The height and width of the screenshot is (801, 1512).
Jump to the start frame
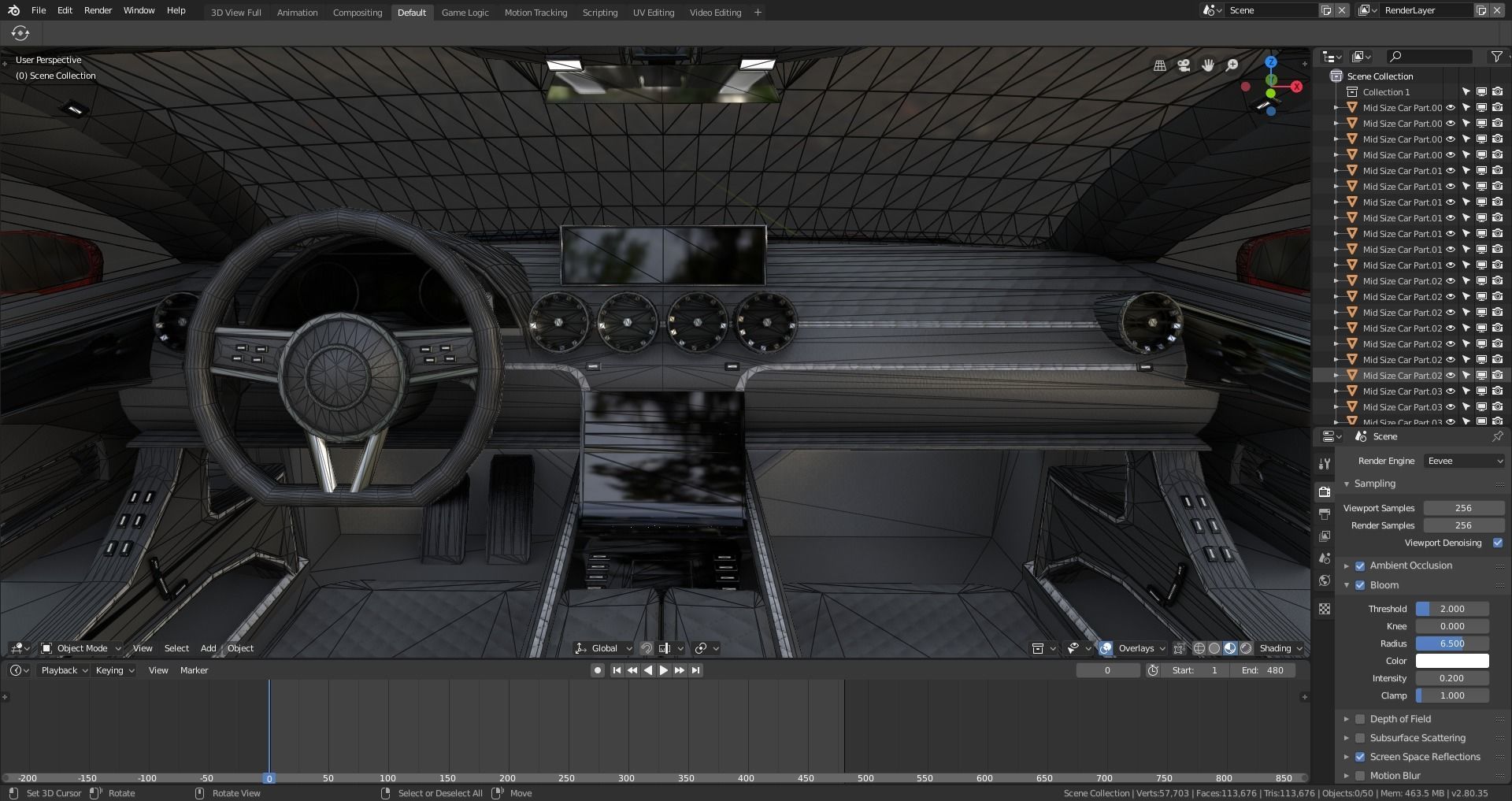click(617, 670)
